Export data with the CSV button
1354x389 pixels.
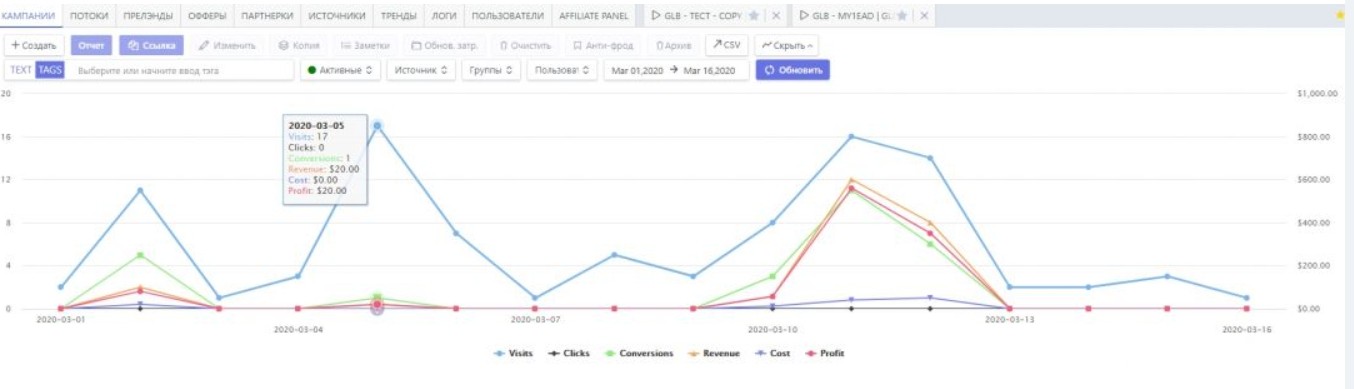click(727, 45)
